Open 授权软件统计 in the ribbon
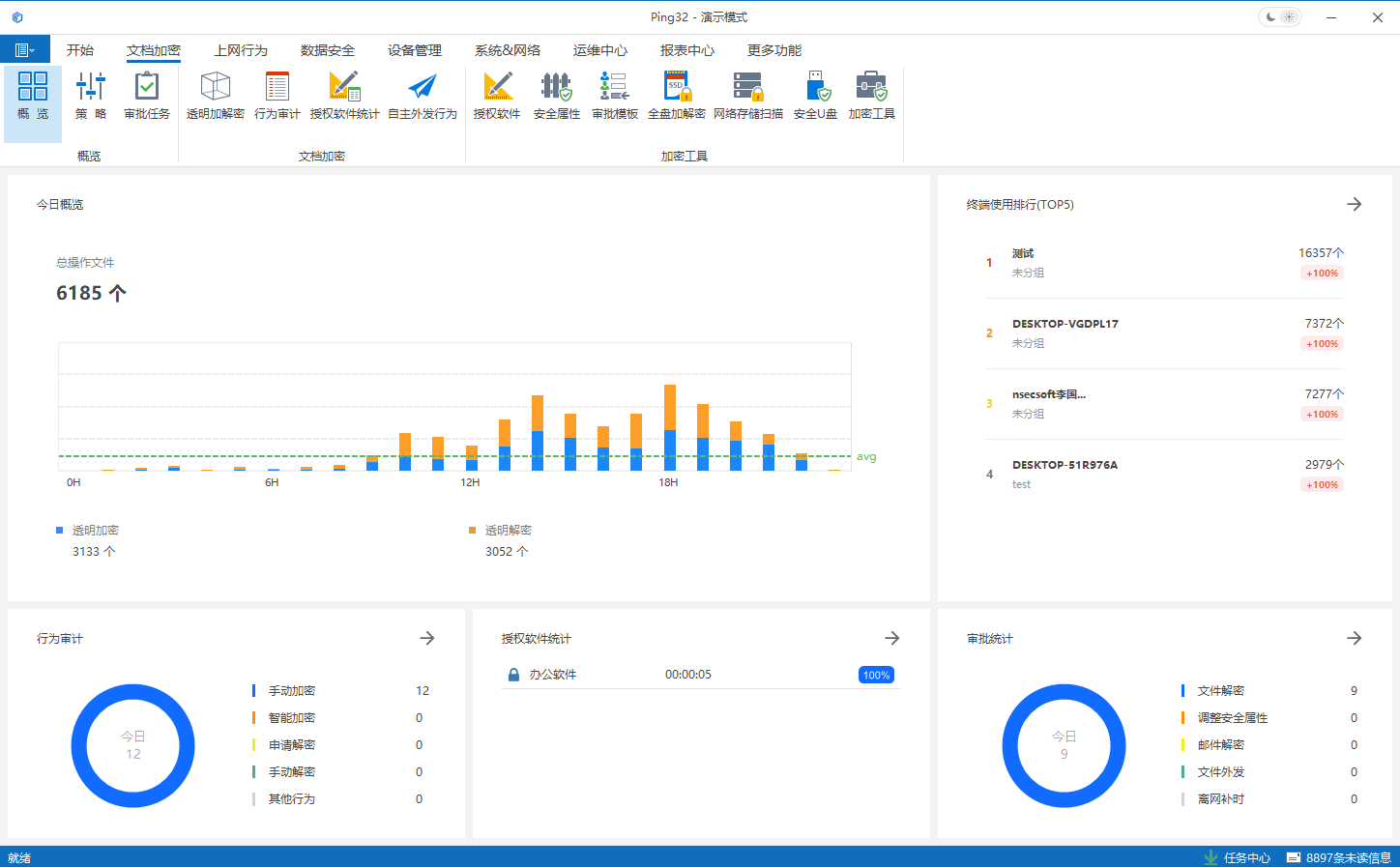This screenshot has height=867, width=1400. click(344, 96)
